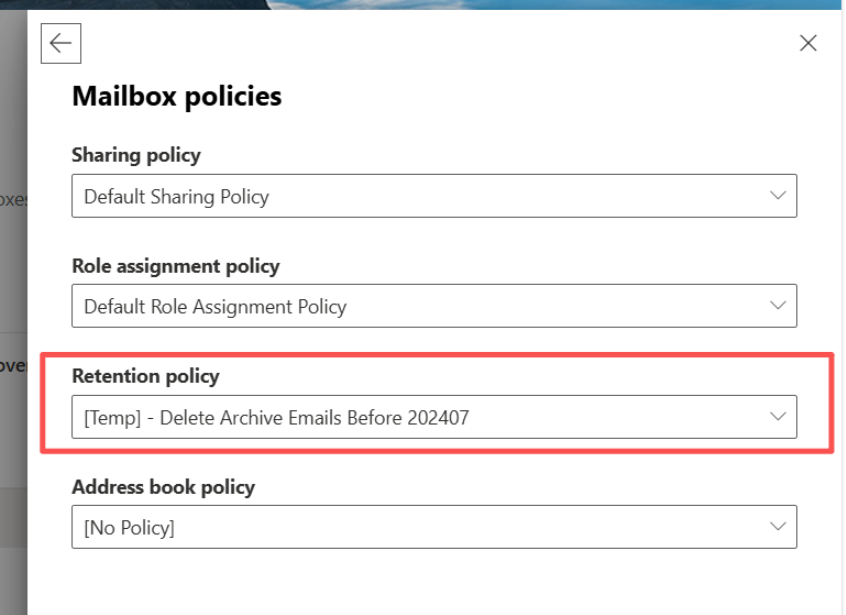Click the Retention policy chevron arrow
Viewport: 846px width, 615px height.
778,417
